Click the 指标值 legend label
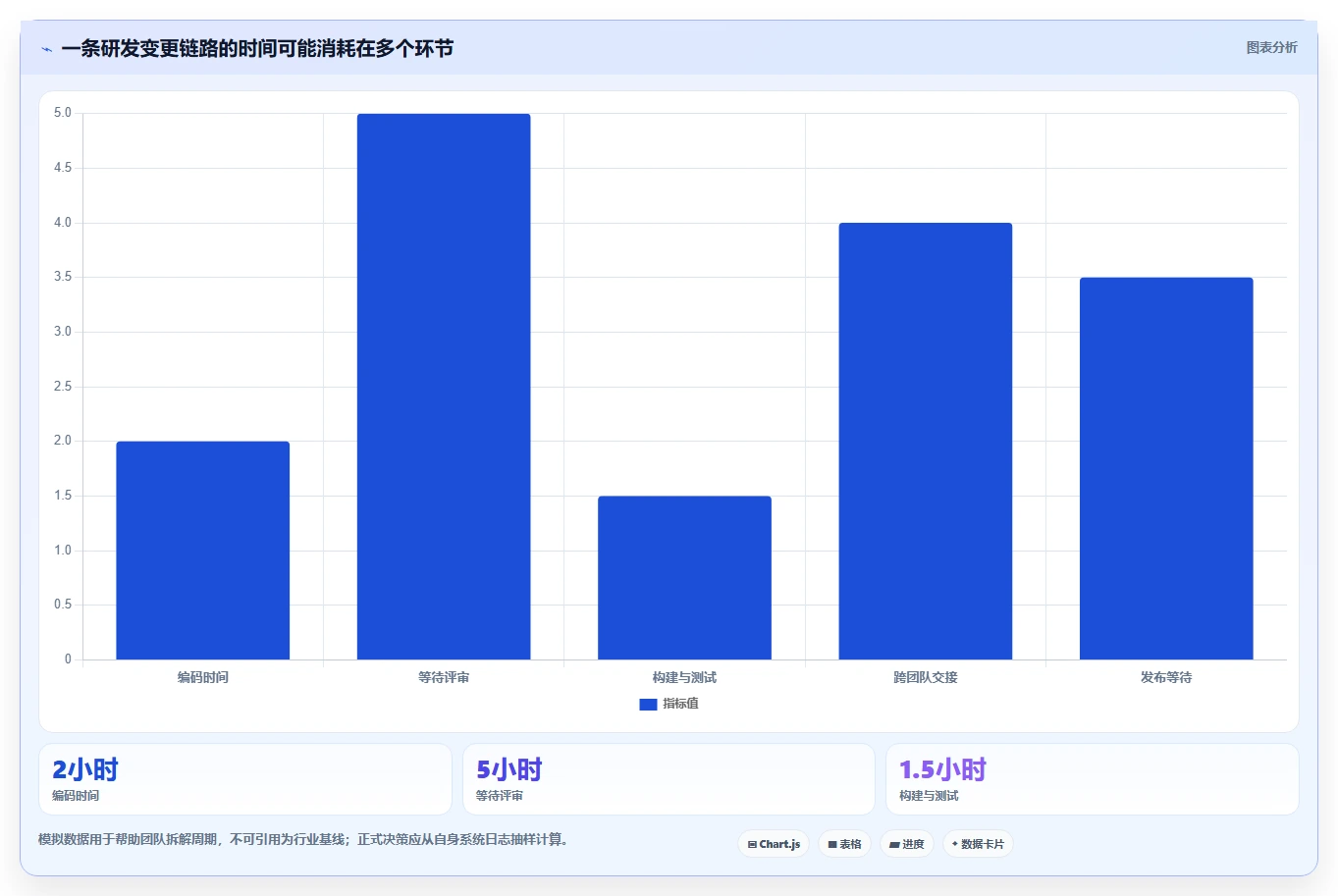The image size is (1338, 896). (x=680, y=704)
